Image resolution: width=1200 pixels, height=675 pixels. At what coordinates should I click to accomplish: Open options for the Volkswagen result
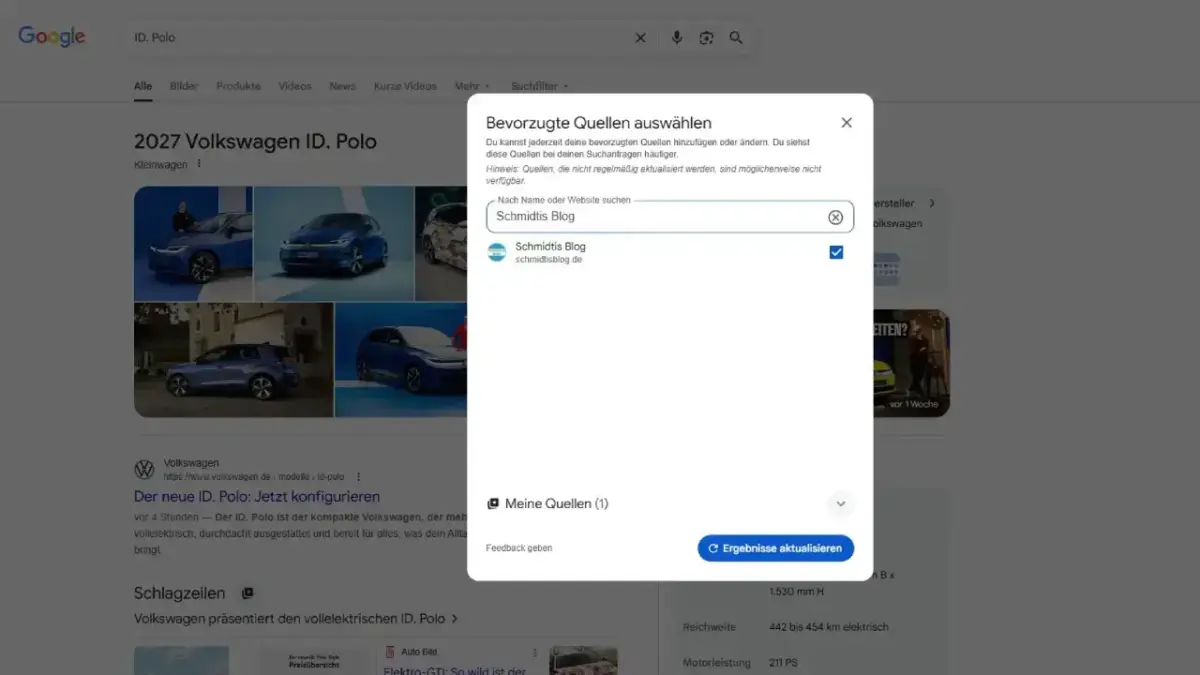(358, 477)
